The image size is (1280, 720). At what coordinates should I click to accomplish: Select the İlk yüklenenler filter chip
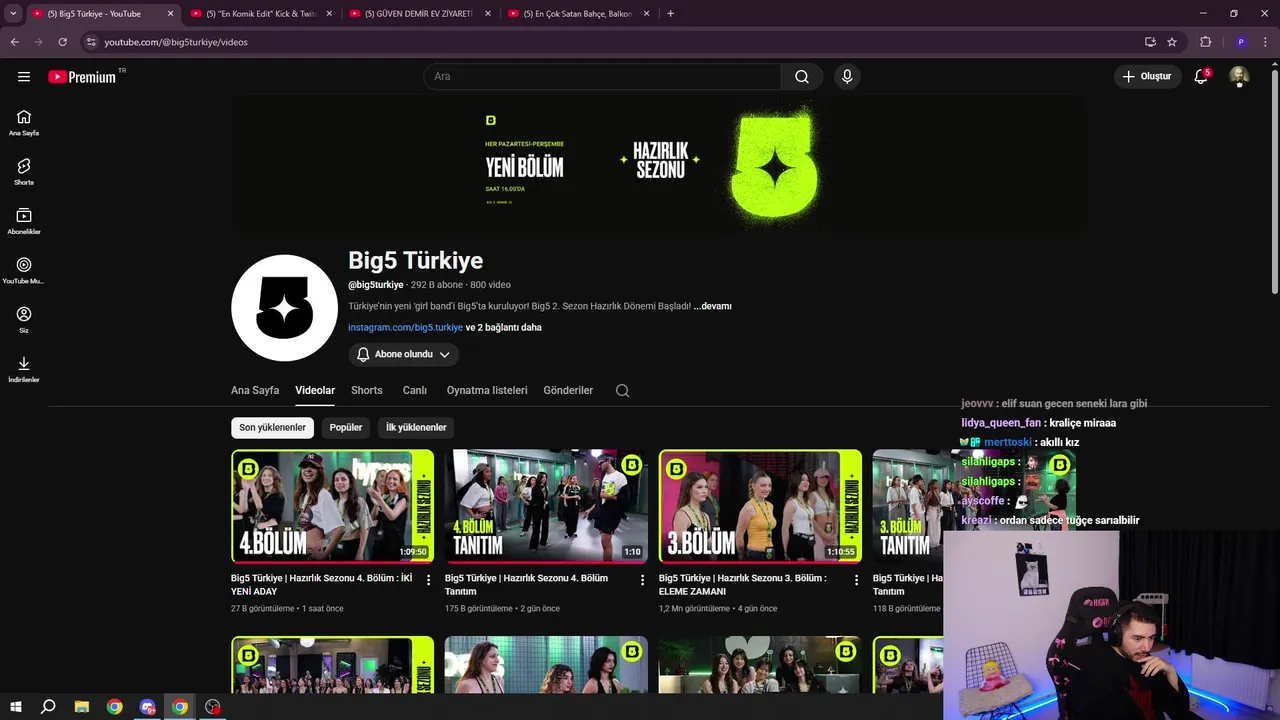pos(416,427)
